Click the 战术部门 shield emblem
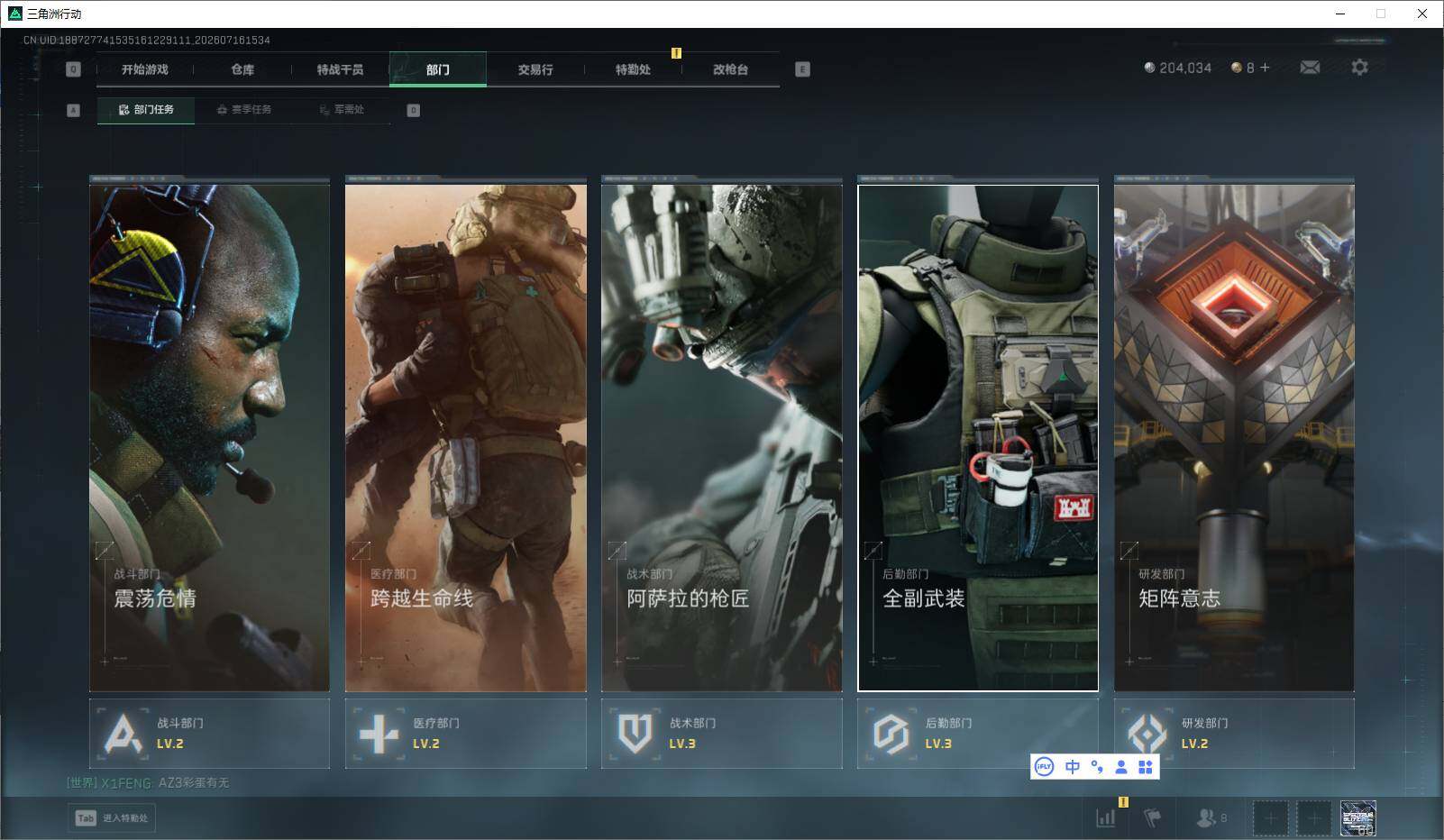1444x840 pixels. pyautogui.click(x=635, y=734)
